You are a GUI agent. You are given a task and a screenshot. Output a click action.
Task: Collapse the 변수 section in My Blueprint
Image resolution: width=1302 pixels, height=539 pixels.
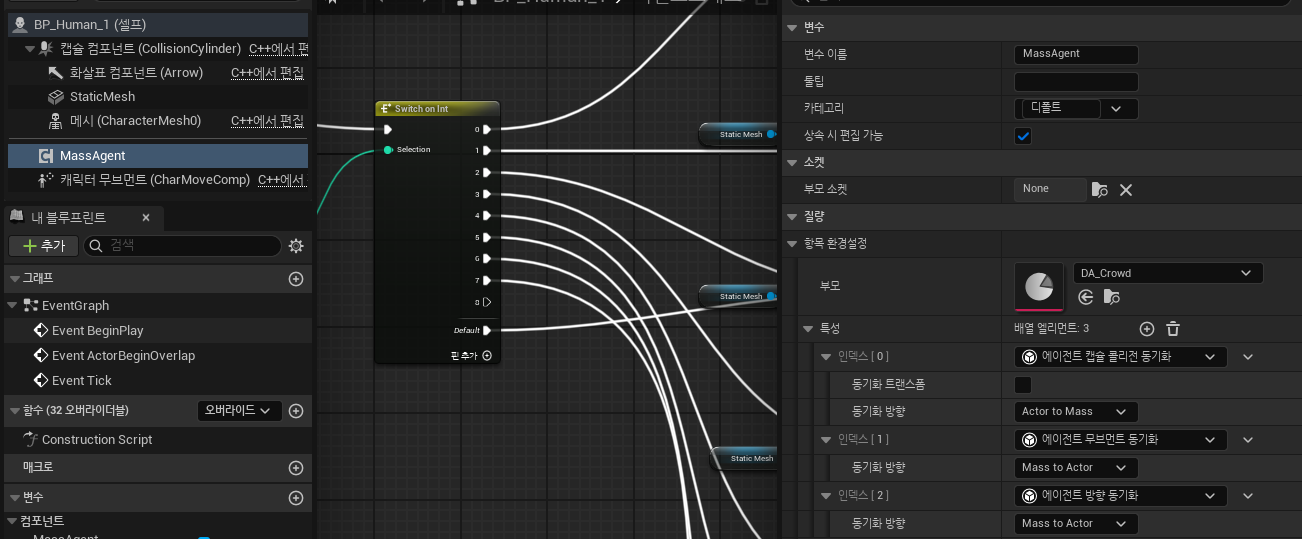click(x=14, y=497)
